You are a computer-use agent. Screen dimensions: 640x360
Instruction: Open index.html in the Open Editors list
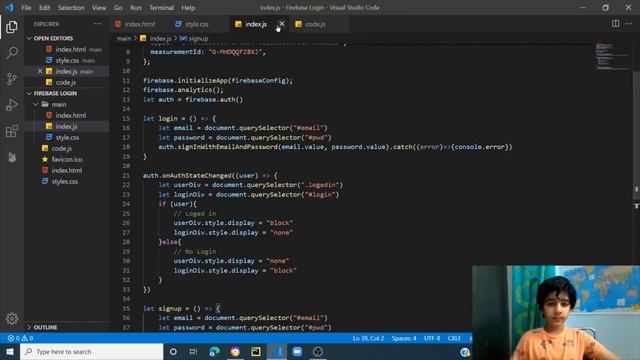(x=71, y=49)
